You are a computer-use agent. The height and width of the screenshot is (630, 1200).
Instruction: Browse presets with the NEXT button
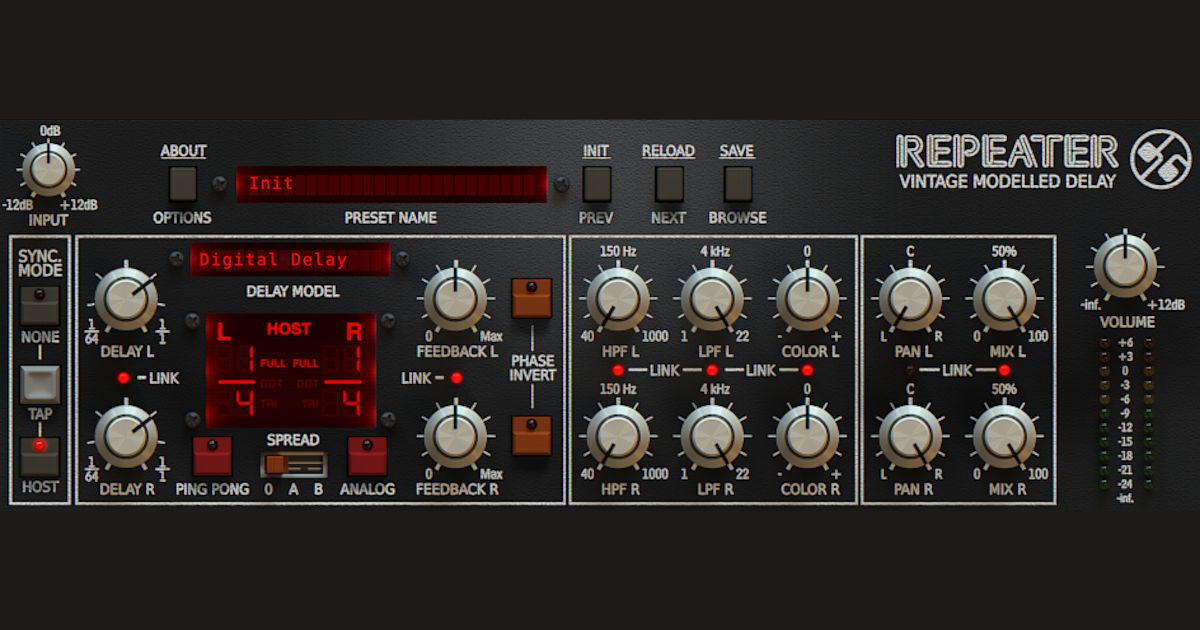point(667,185)
